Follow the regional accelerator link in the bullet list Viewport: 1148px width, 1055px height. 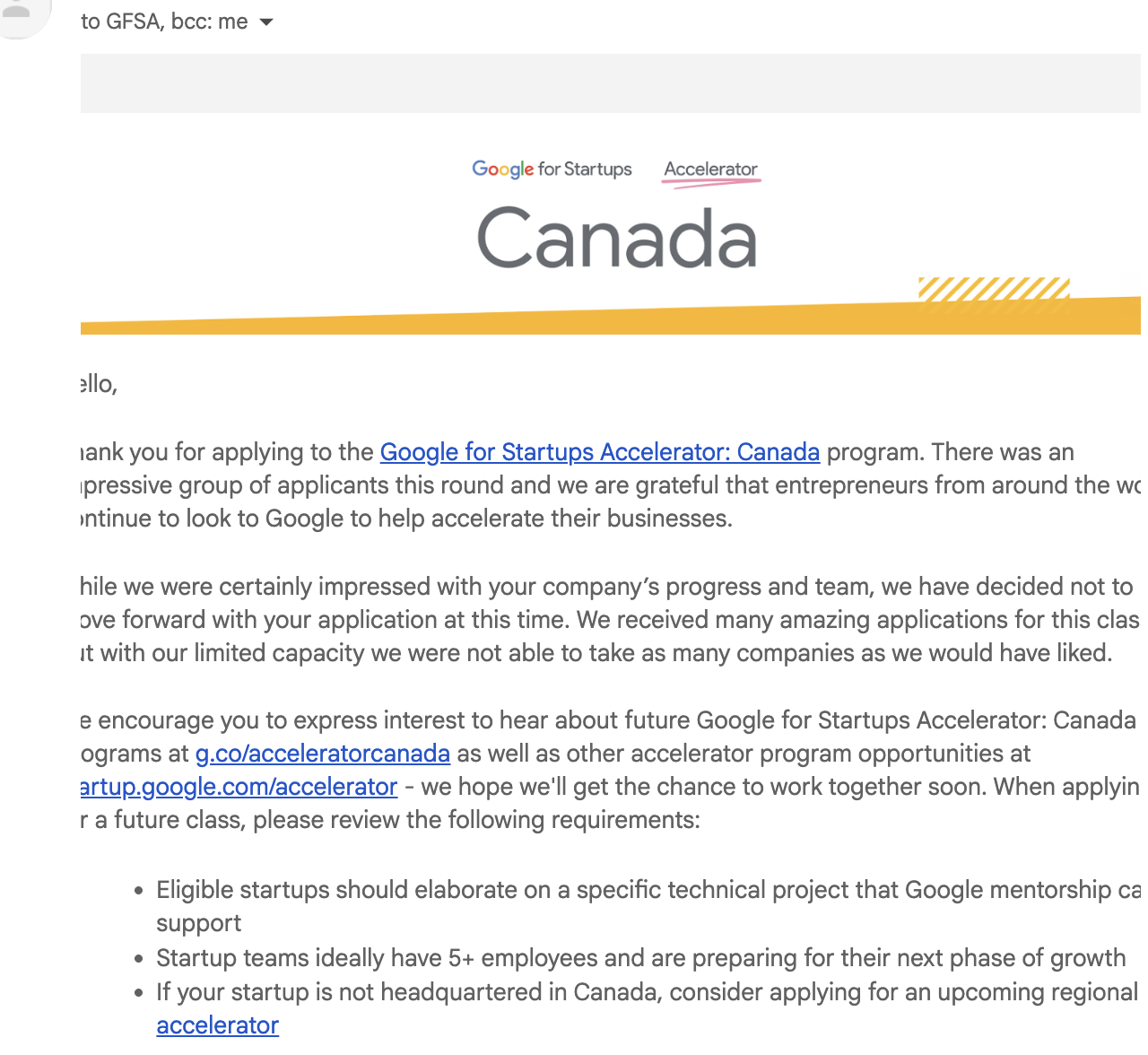click(217, 1025)
